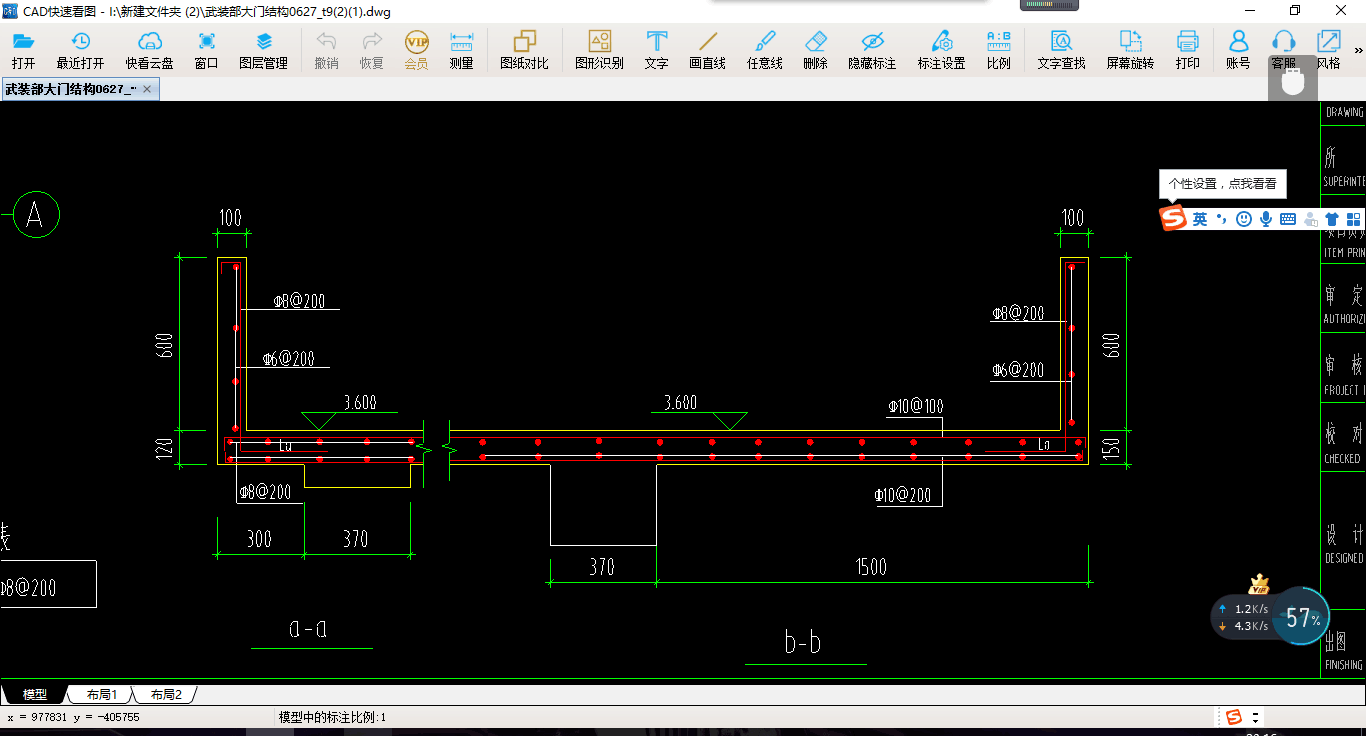Toggle the Sogou punctuation mode button

pyautogui.click(x=1221, y=219)
